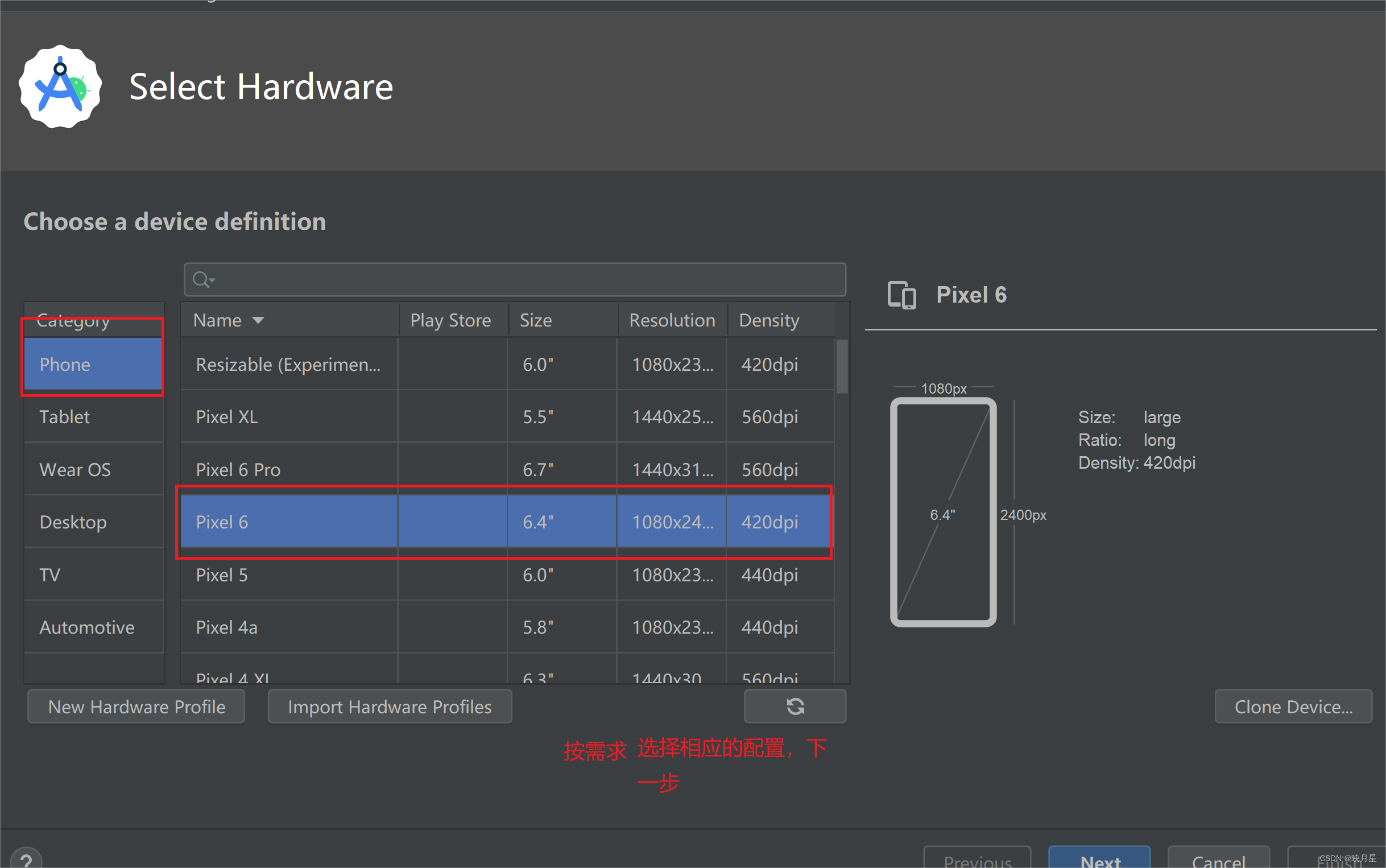The image size is (1386, 868).
Task: Click the New Hardware Profile button
Action: (x=136, y=706)
